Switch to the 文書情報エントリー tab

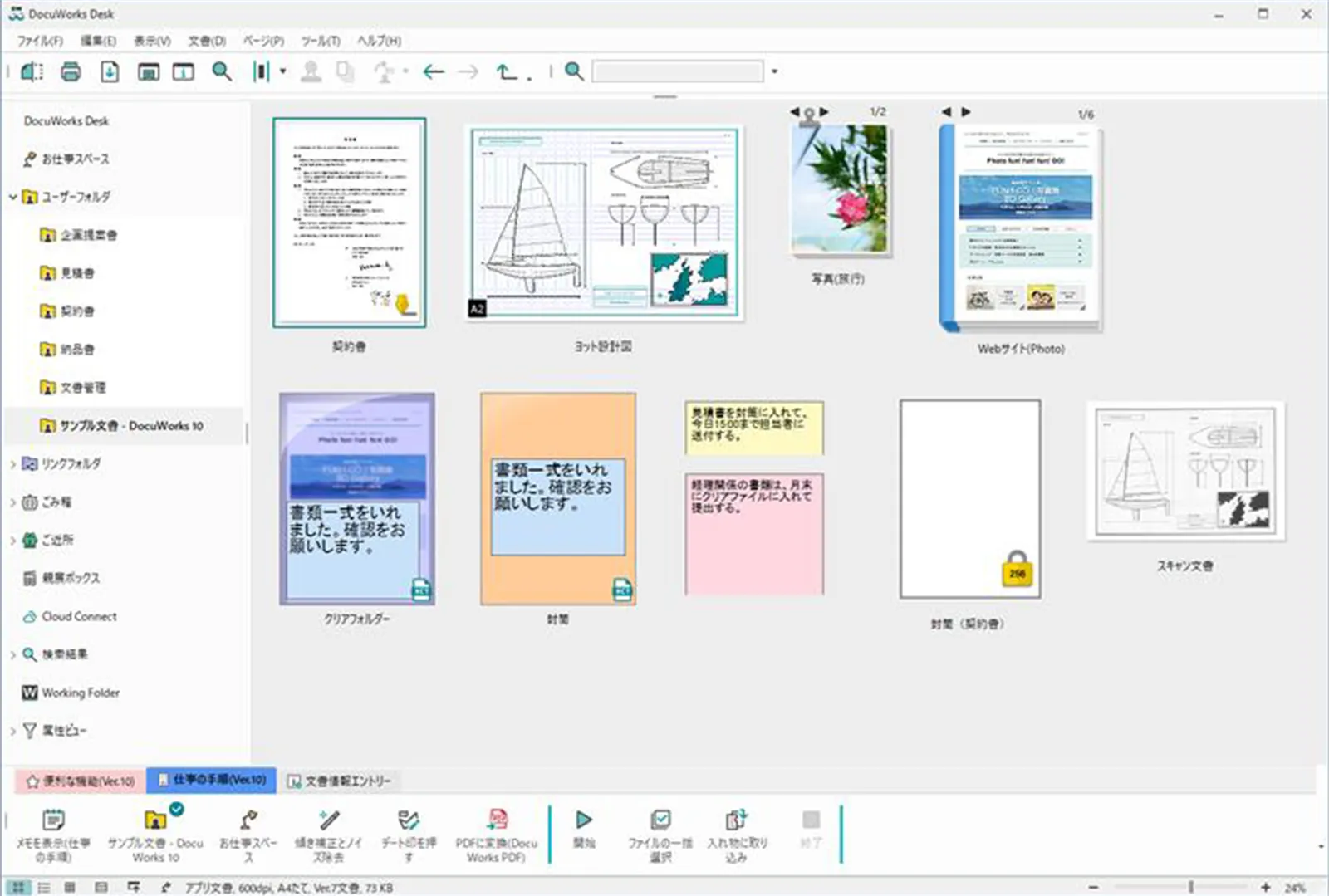click(x=339, y=781)
